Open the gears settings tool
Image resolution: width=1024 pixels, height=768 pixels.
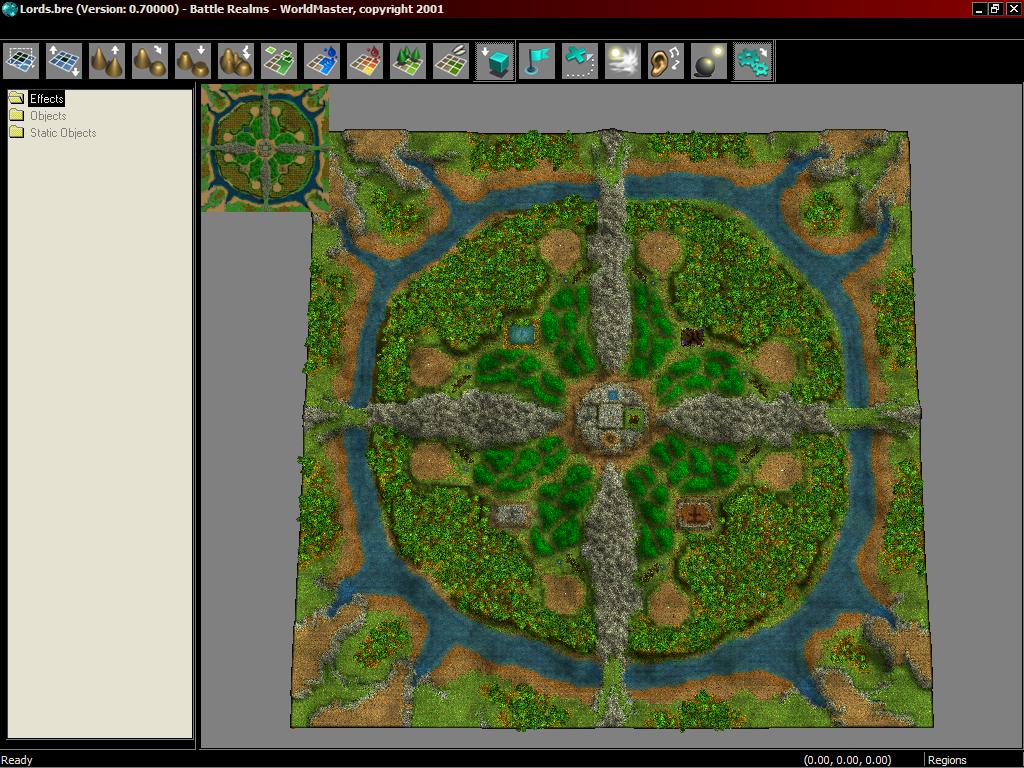pyautogui.click(x=752, y=61)
